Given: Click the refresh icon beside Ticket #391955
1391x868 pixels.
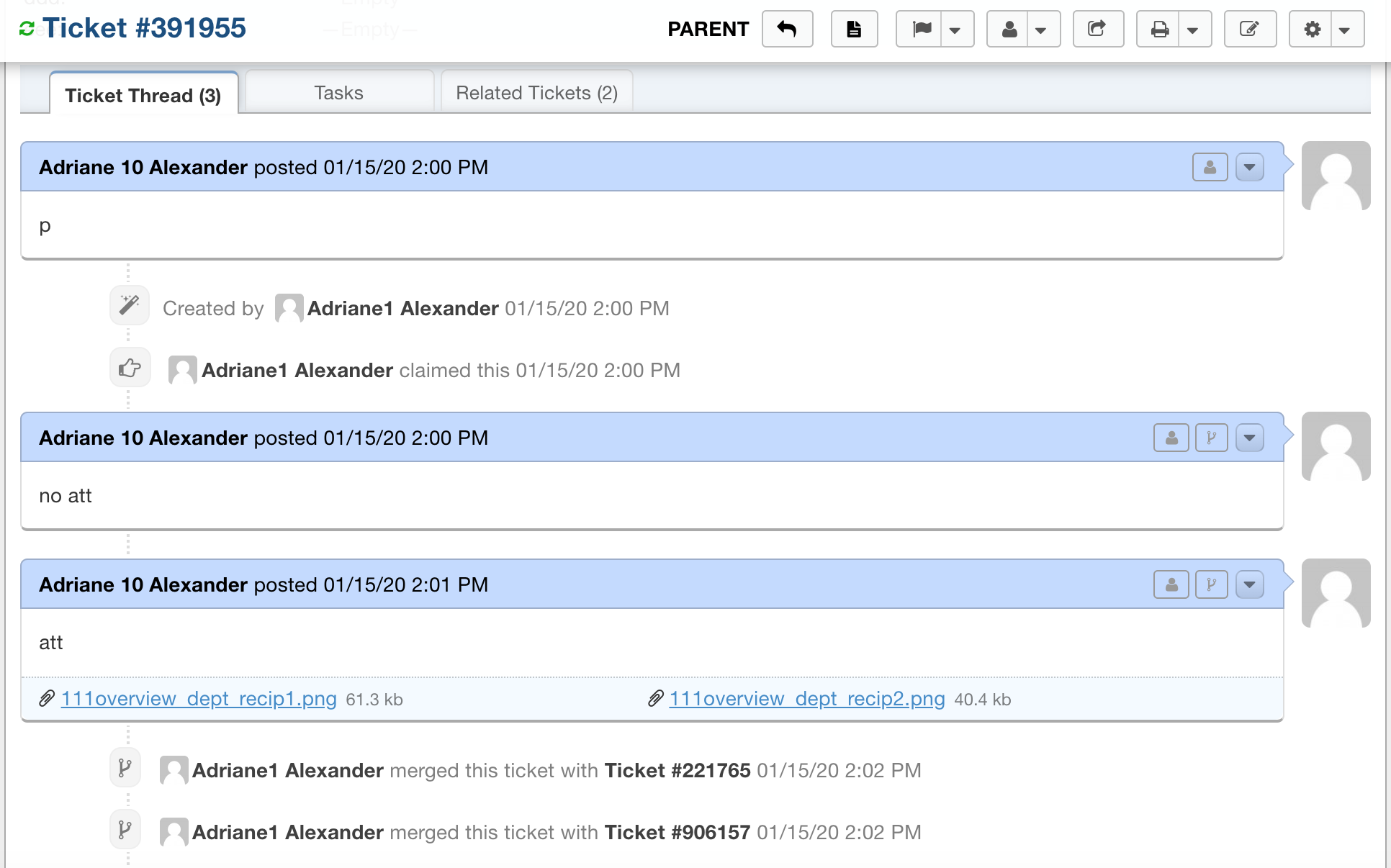Looking at the screenshot, I should point(27,27).
